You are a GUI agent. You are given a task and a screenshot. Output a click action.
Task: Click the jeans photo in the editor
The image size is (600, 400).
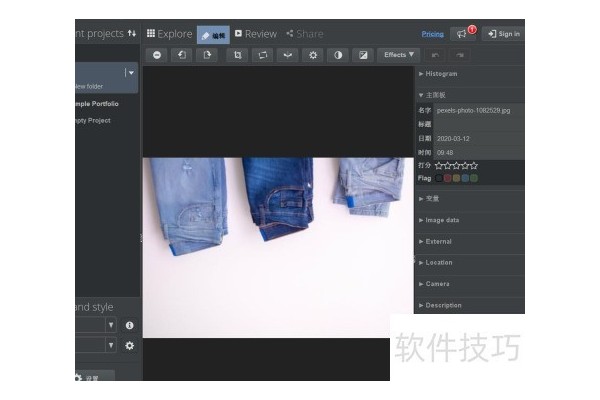[278, 247]
